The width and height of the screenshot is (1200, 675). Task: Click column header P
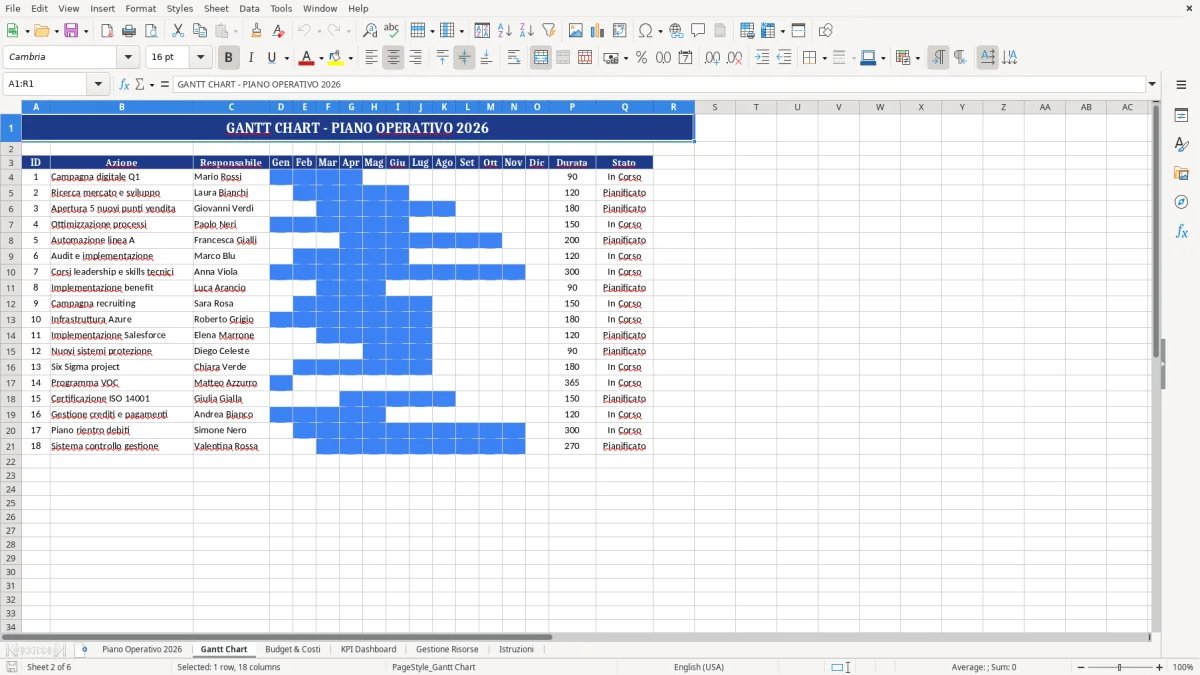[573, 107]
